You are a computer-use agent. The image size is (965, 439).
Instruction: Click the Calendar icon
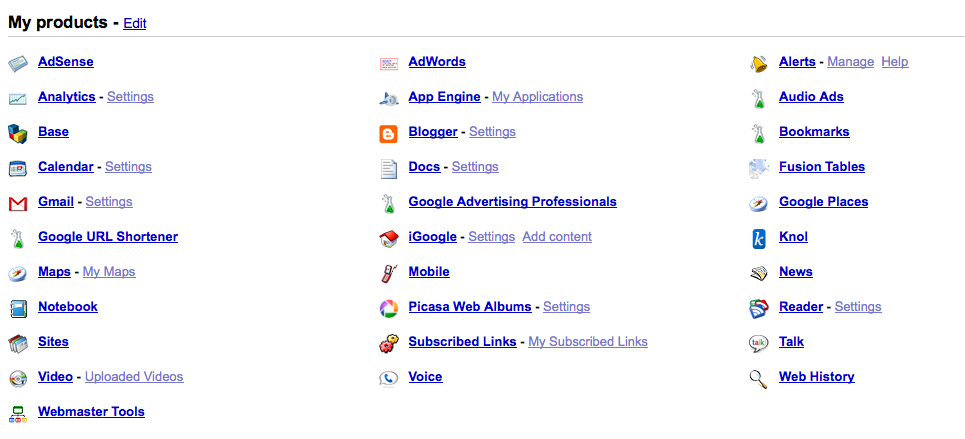18,168
